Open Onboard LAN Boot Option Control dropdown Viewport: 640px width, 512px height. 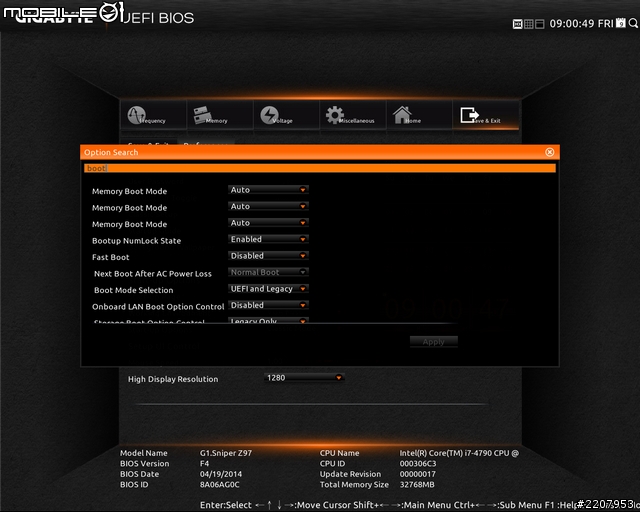point(268,305)
